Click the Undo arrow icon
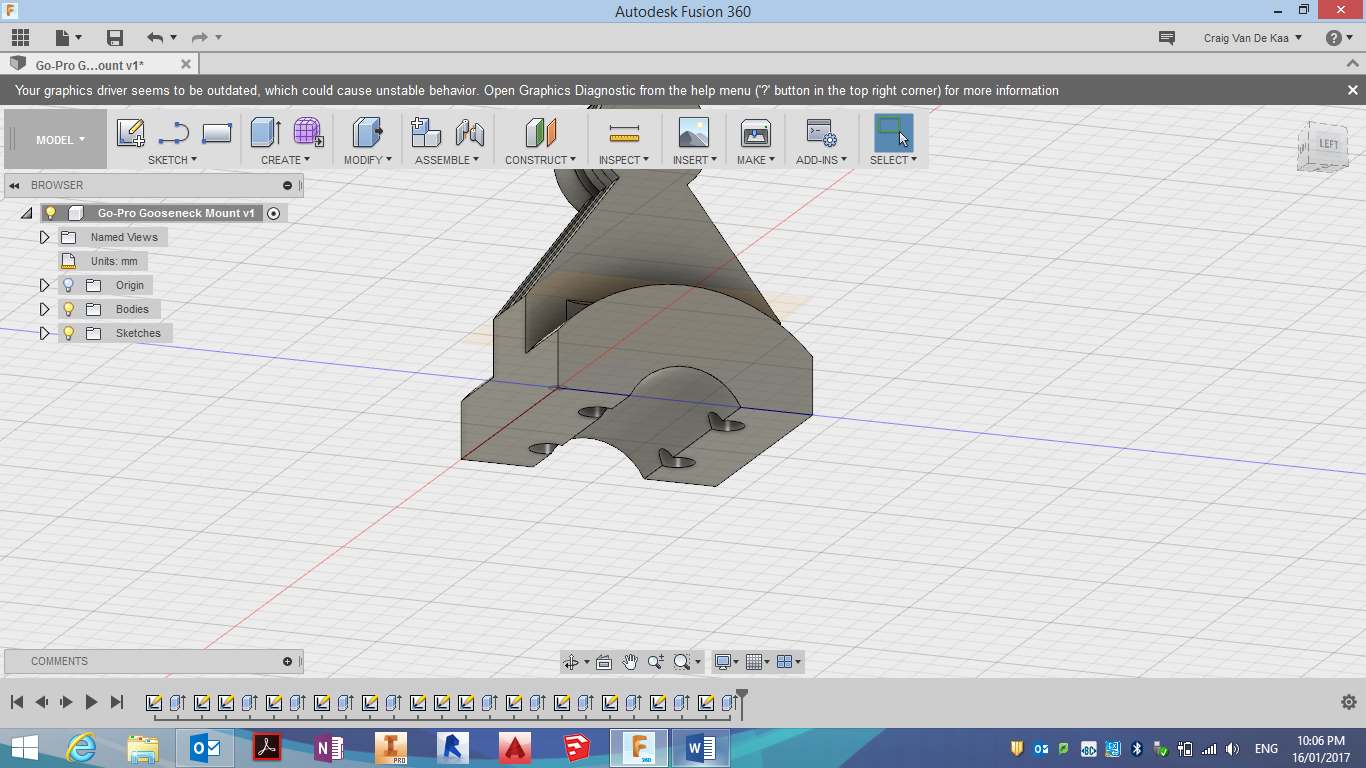 [x=155, y=38]
